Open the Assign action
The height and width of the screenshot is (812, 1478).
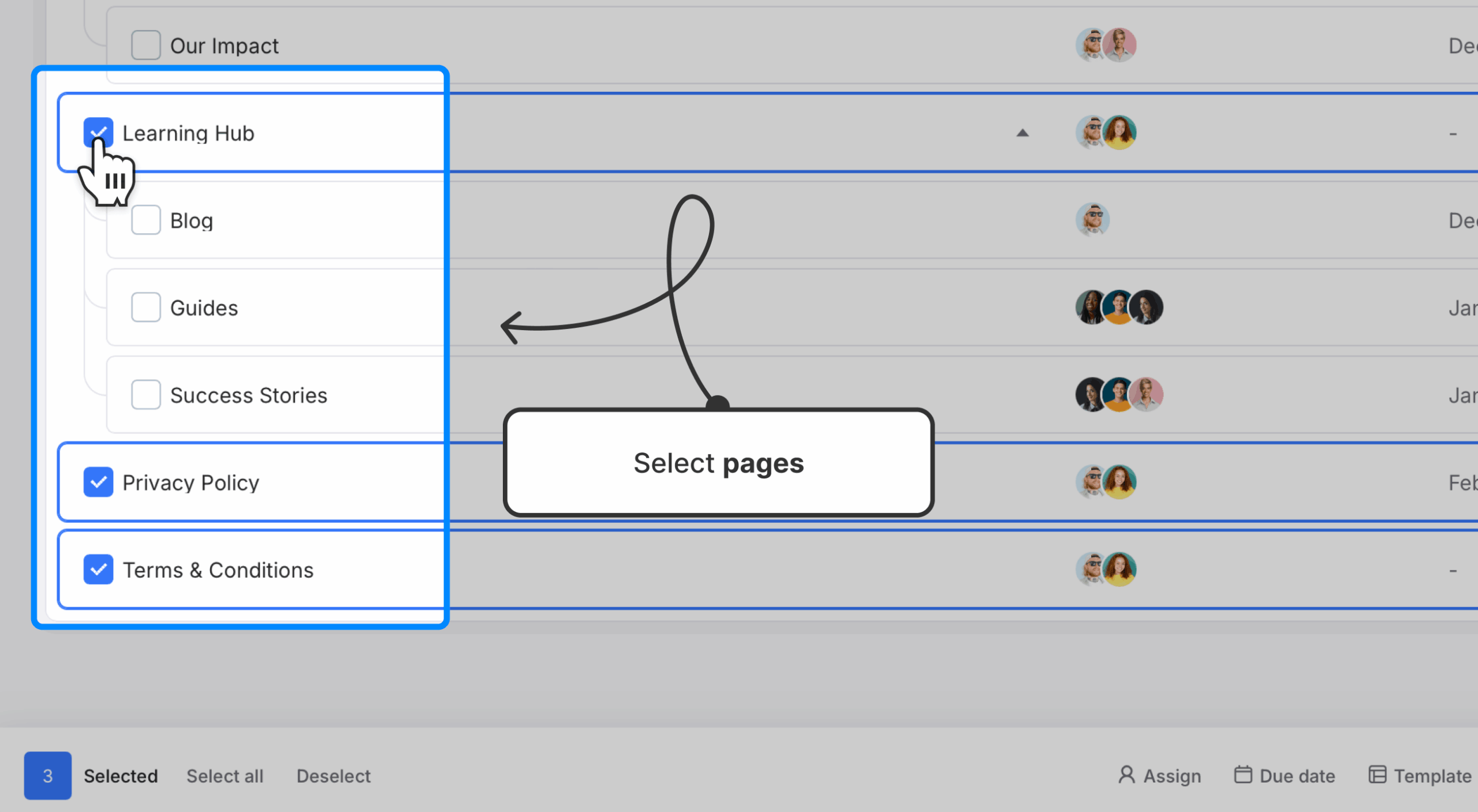coord(1160,776)
